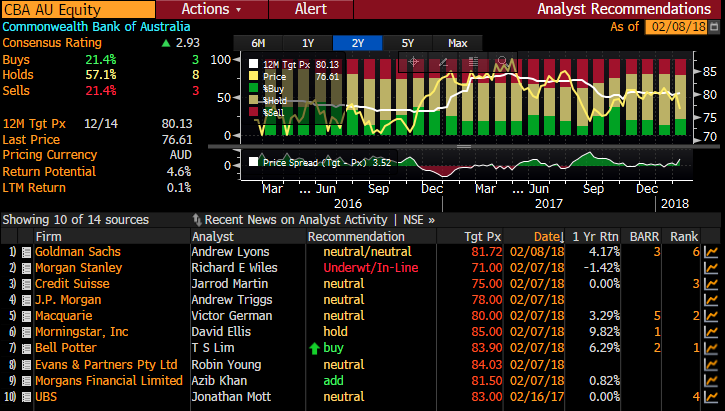
Task: Grab the divider handle between the two charts
Action: click(x=464, y=147)
